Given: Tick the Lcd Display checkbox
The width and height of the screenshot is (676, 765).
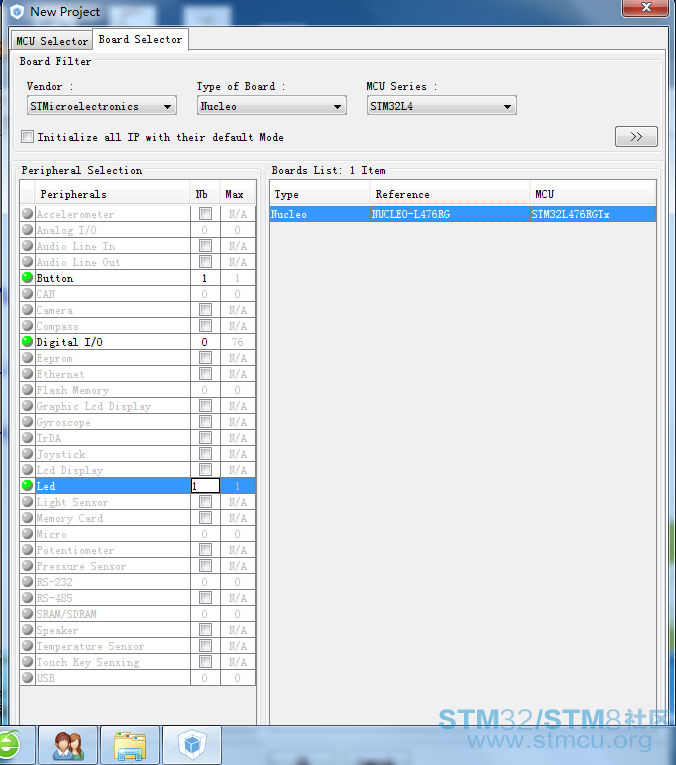Looking at the screenshot, I should (x=205, y=470).
